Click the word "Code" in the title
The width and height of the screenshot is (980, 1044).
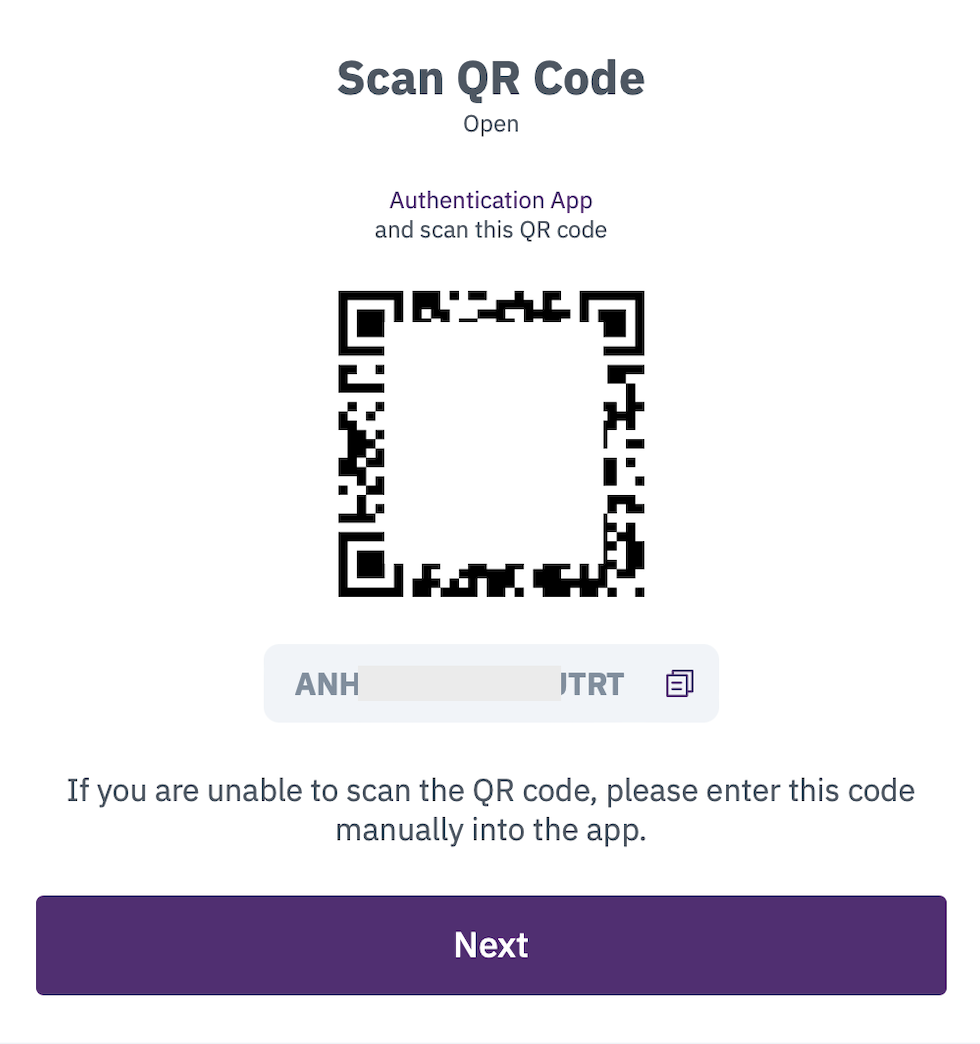[x=589, y=79]
